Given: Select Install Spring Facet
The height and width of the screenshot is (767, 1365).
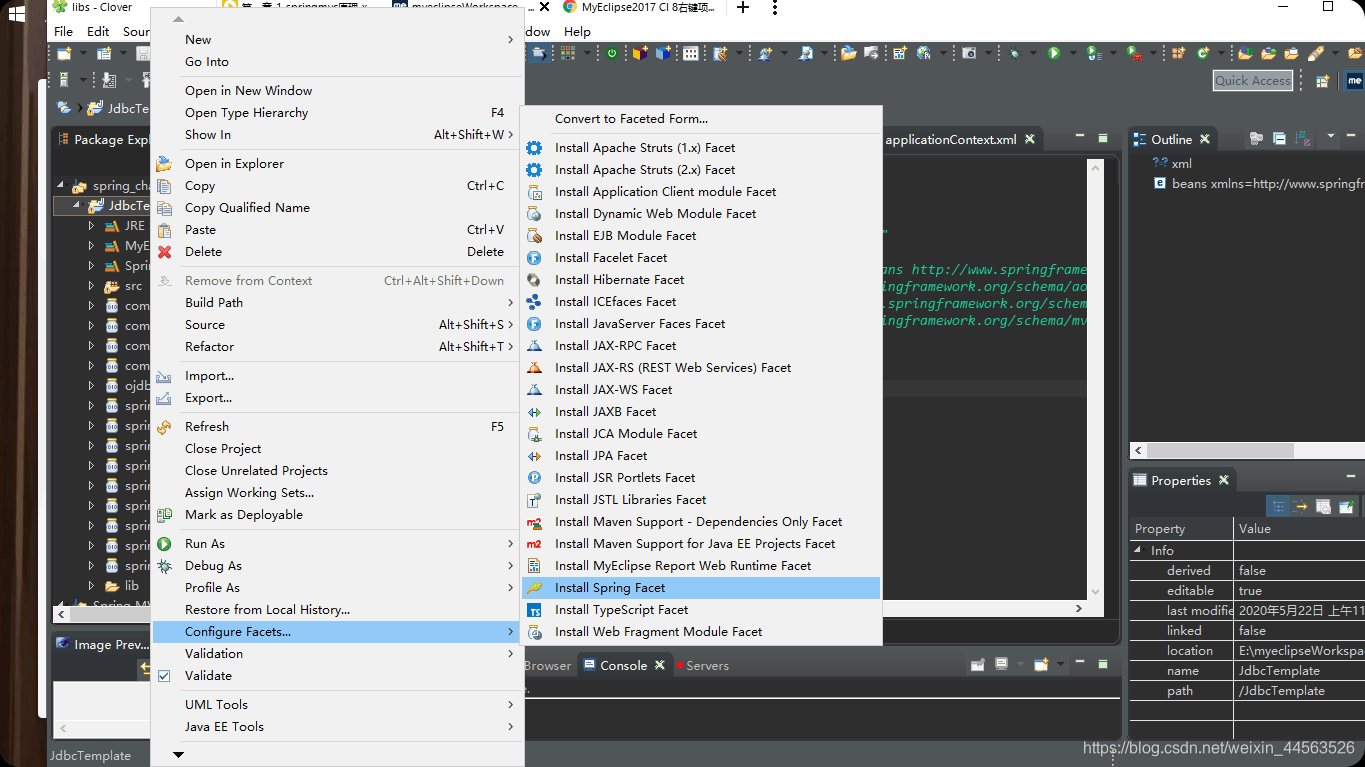Looking at the screenshot, I should 700,588.
